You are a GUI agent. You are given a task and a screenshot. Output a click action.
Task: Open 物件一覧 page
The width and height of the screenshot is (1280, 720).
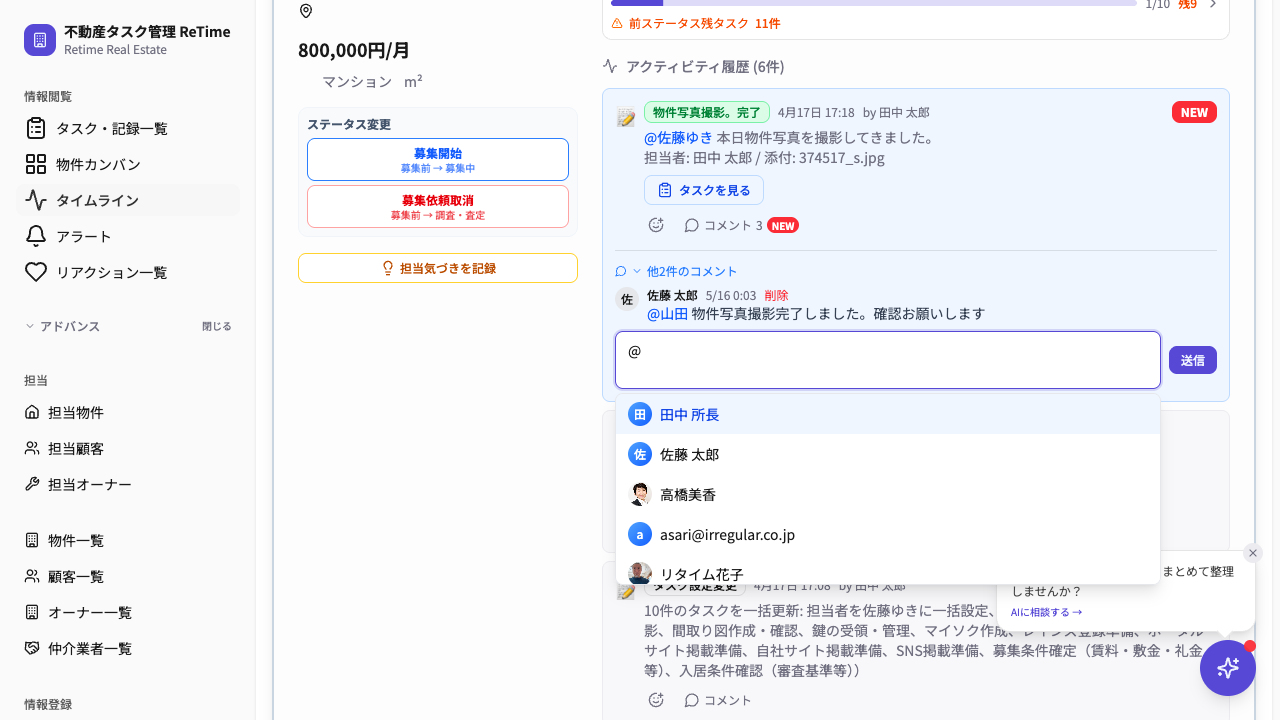(128, 540)
